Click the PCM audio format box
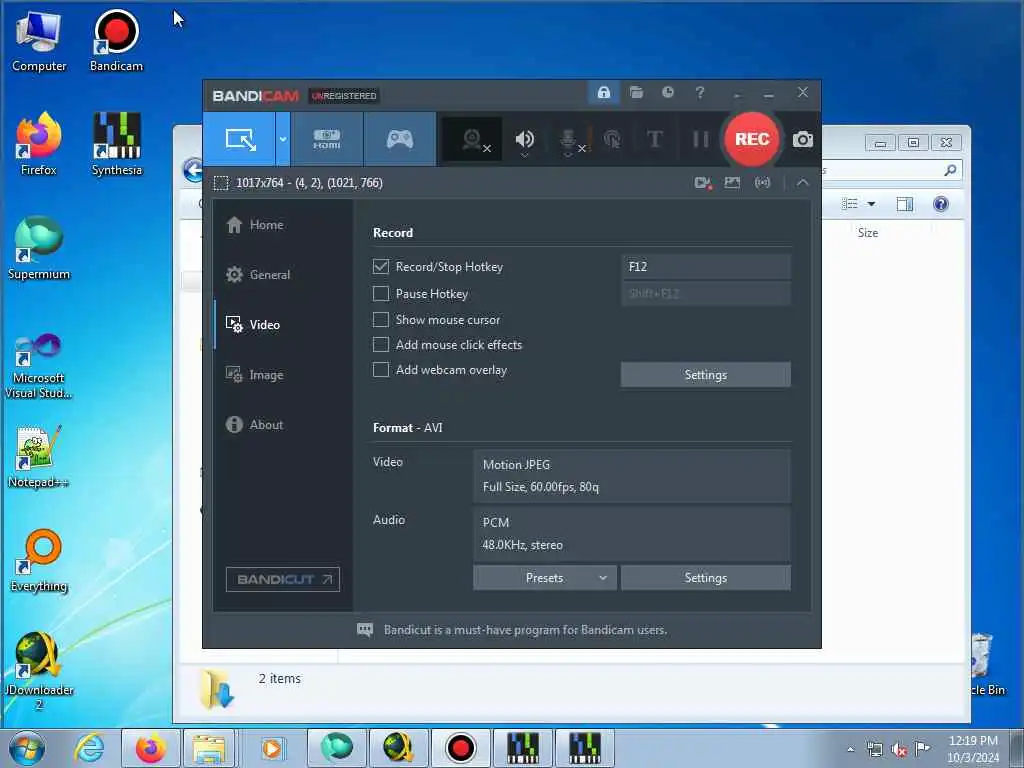 632,534
